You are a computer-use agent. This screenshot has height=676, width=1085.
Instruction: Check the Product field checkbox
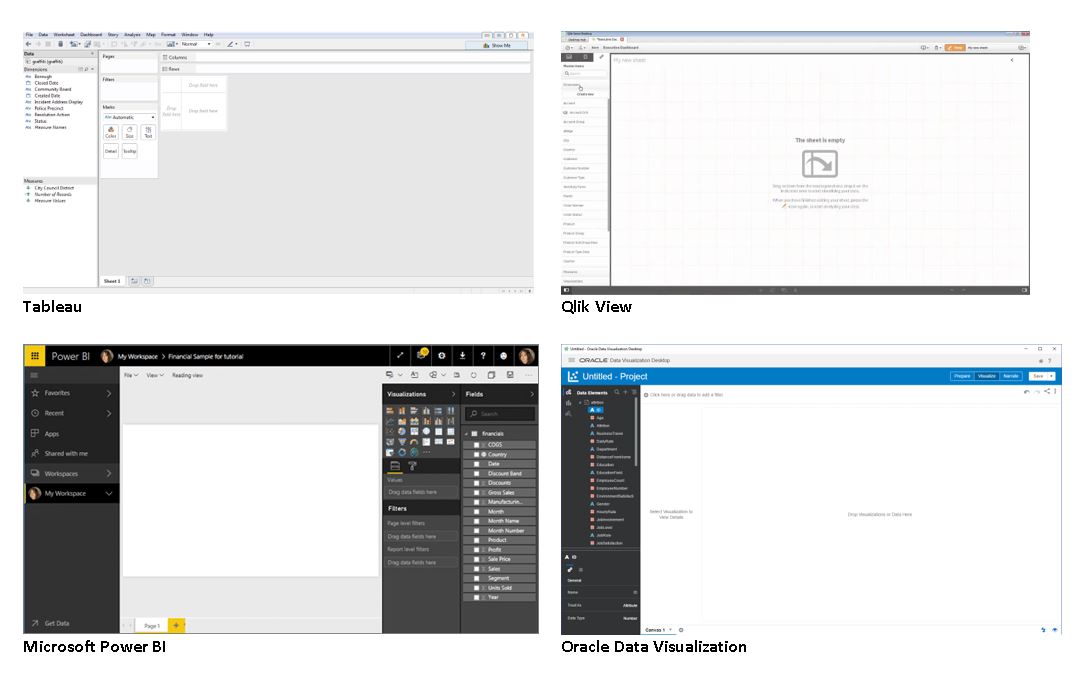click(476, 540)
